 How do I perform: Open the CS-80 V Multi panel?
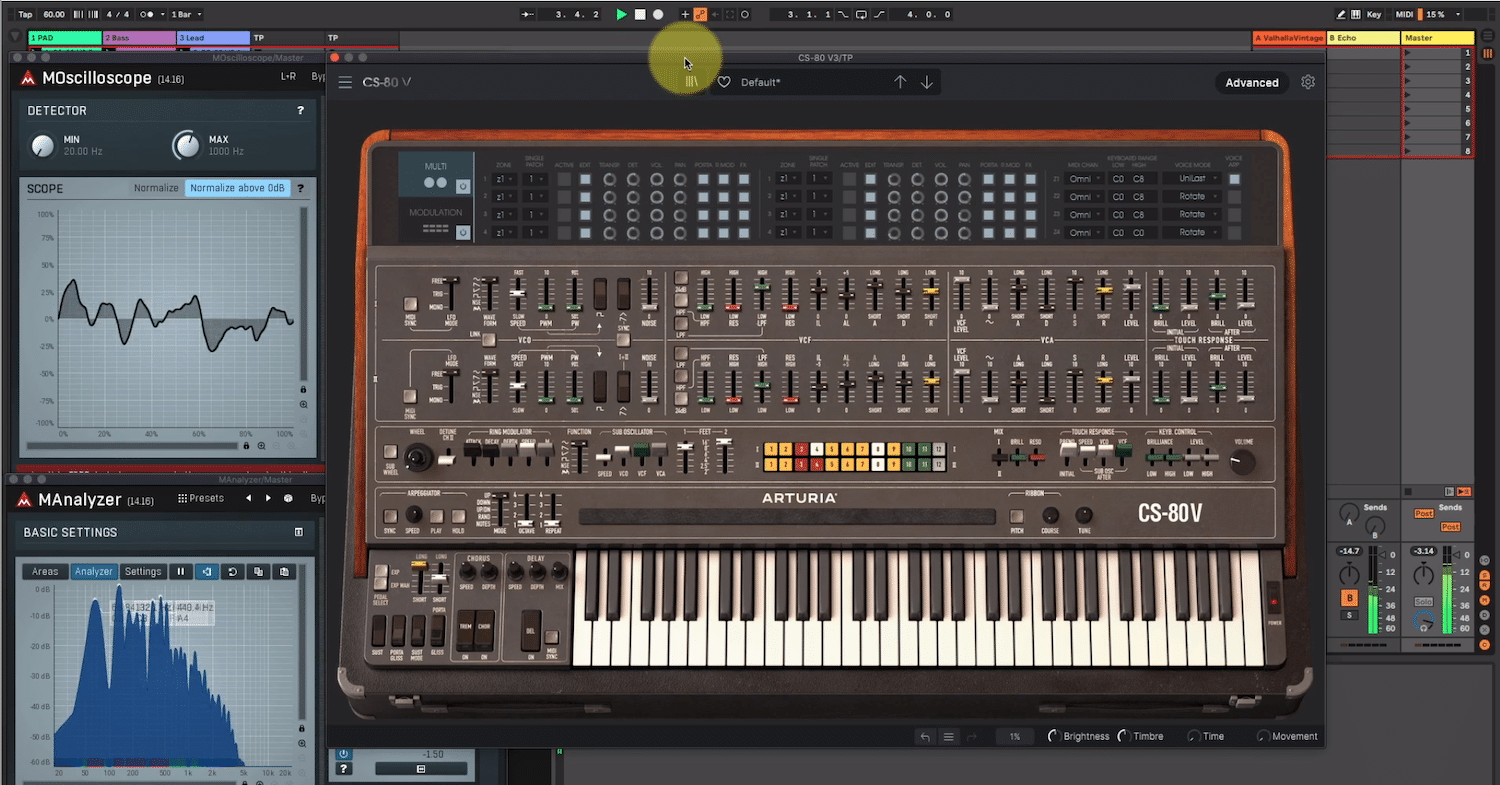click(x=435, y=174)
